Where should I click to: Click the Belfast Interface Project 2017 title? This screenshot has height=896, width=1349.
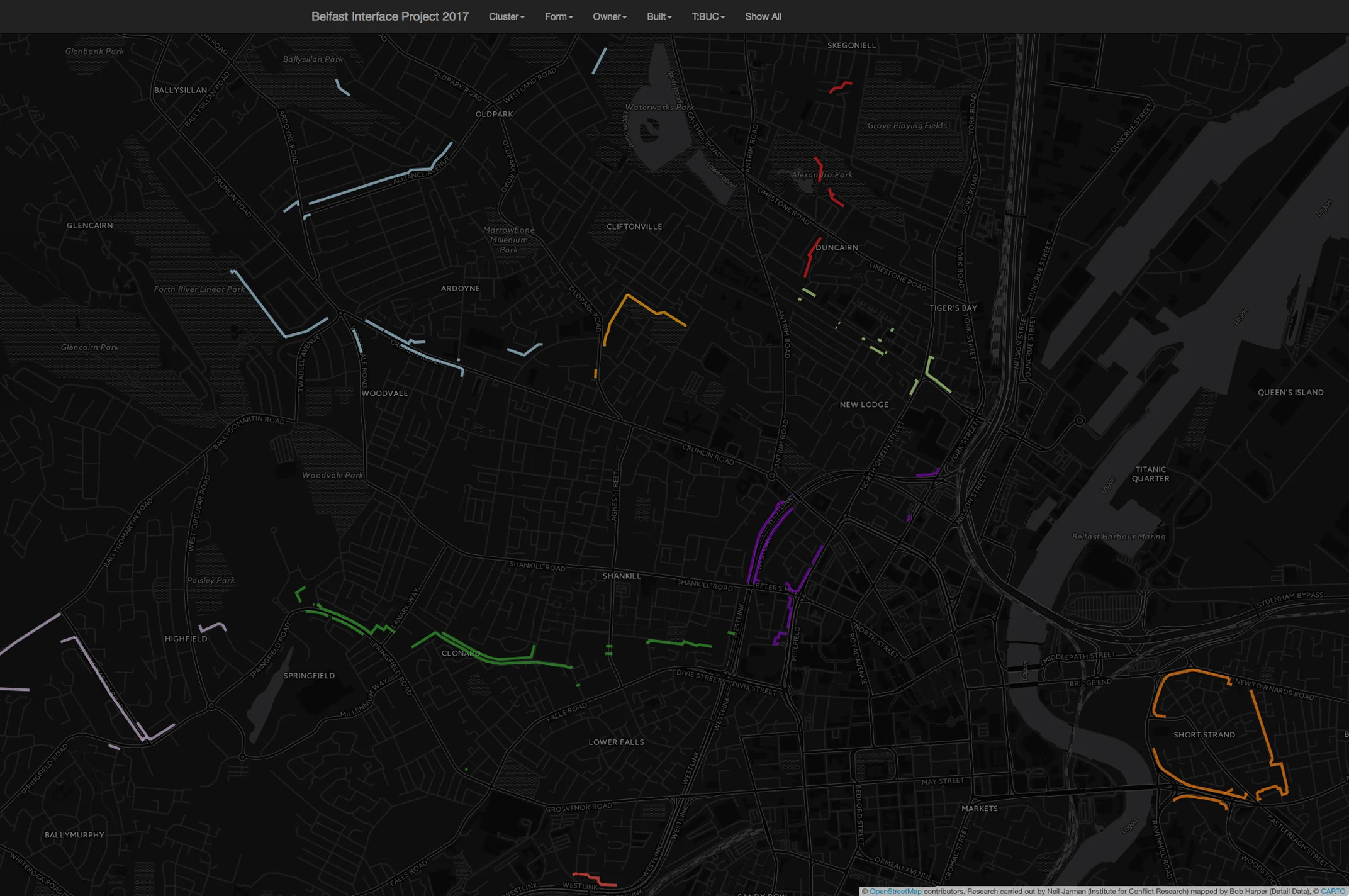click(389, 16)
